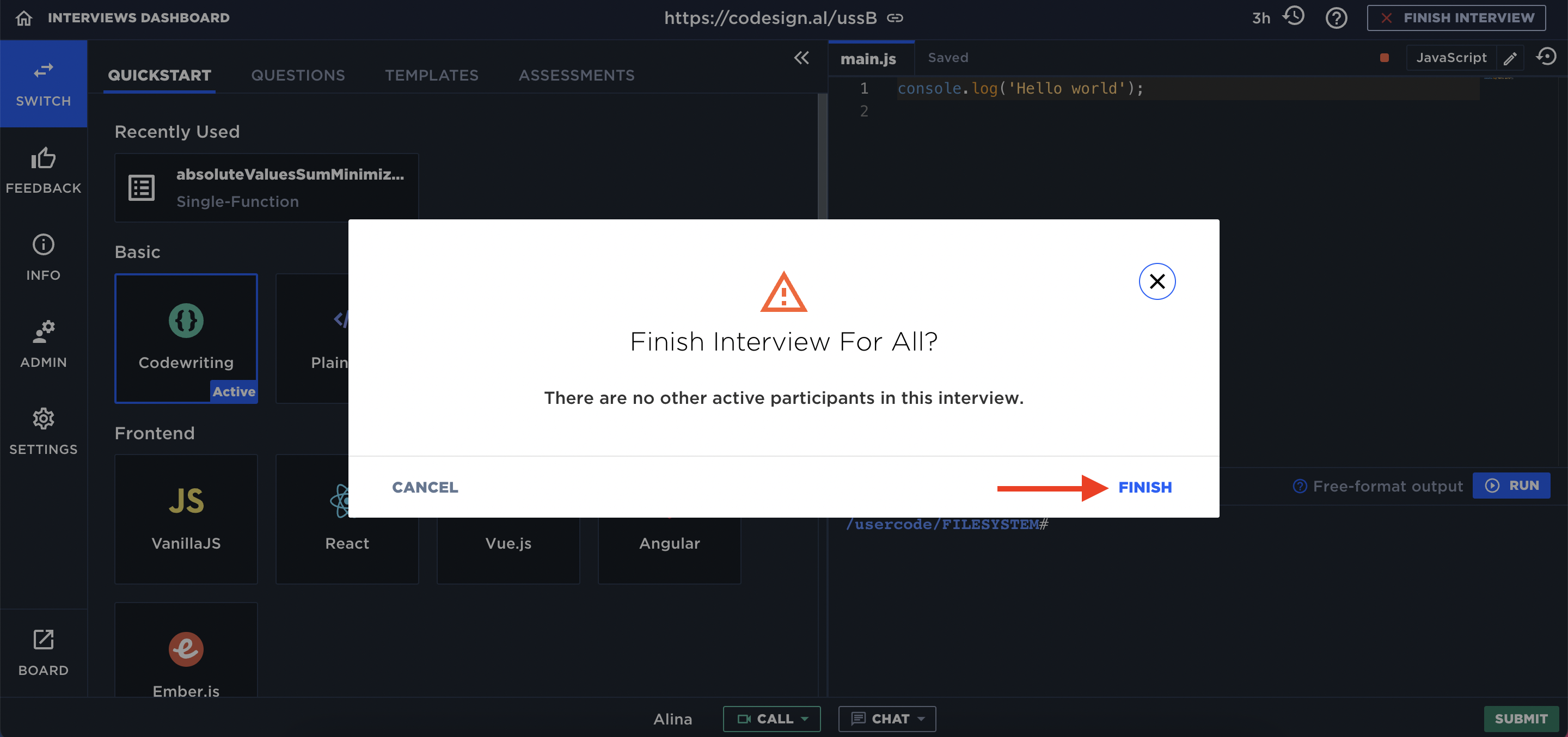Switch to the Assessments tab
The height and width of the screenshot is (737, 1568).
(x=577, y=75)
